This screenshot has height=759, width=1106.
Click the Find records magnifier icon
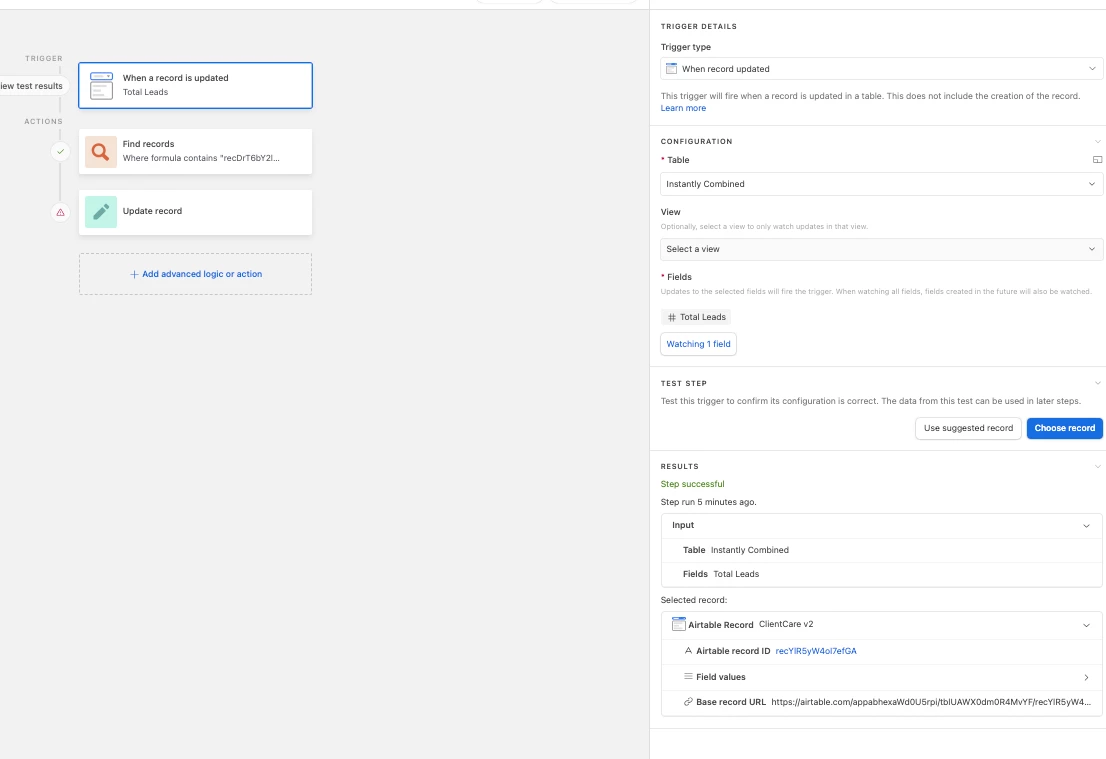point(101,152)
